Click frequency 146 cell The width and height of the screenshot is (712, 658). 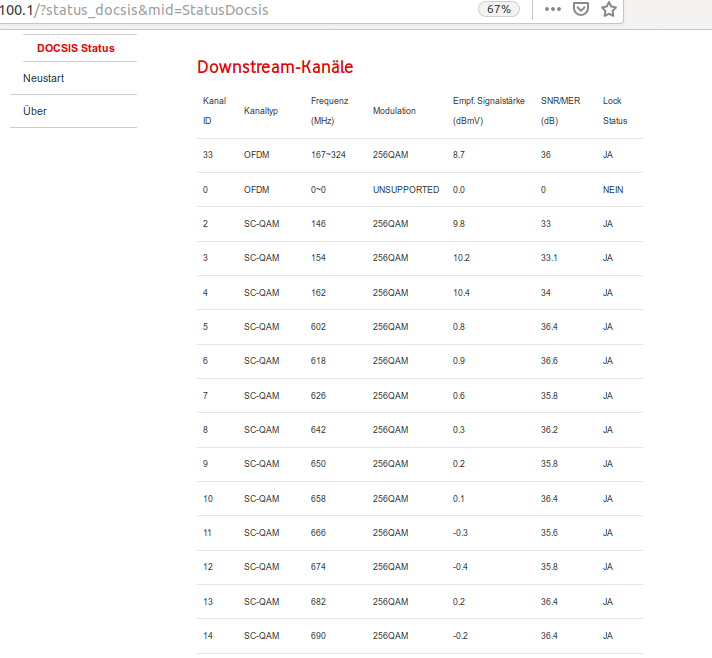coord(318,224)
